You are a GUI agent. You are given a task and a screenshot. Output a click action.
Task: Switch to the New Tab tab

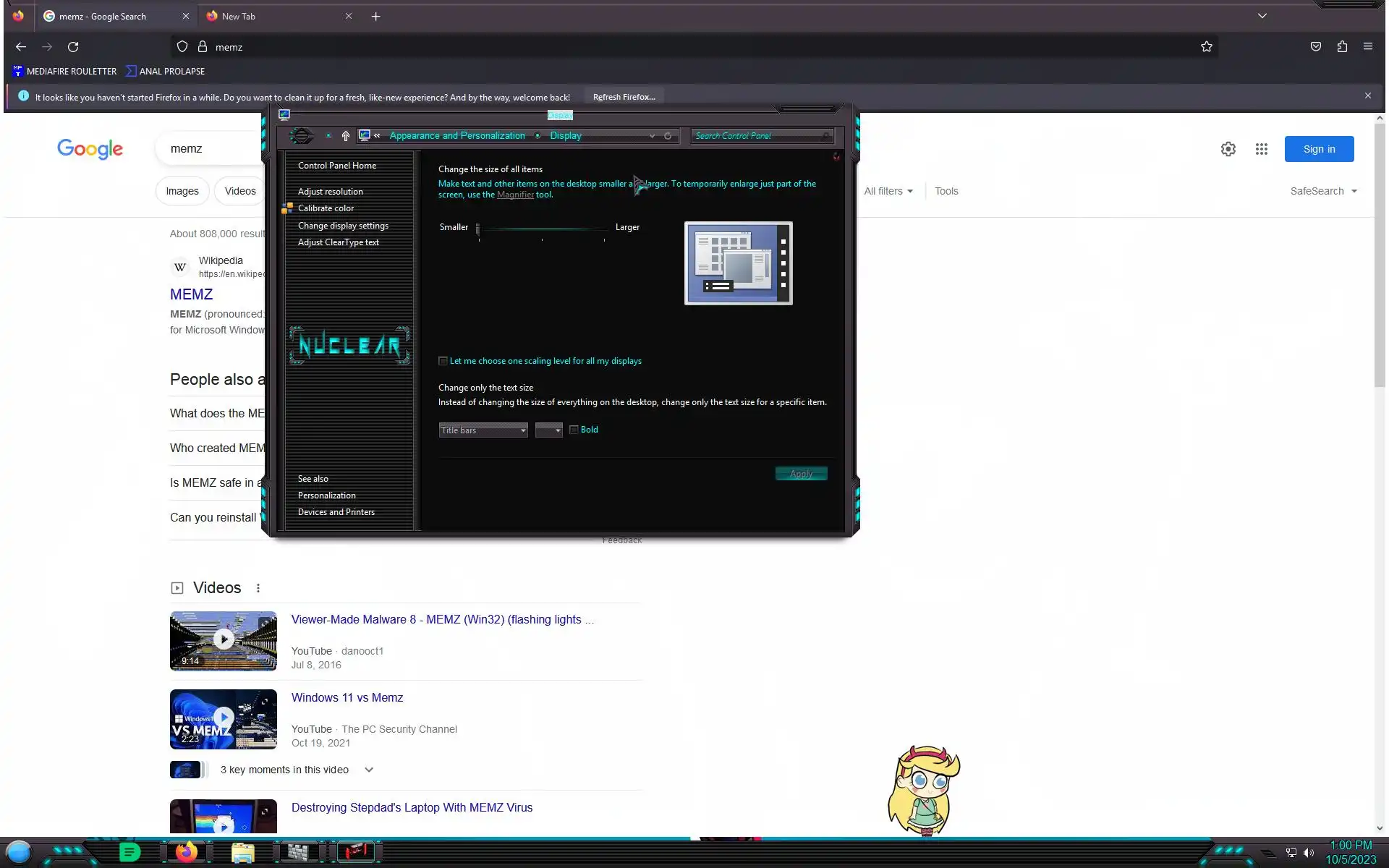pyautogui.click(x=239, y=16)
